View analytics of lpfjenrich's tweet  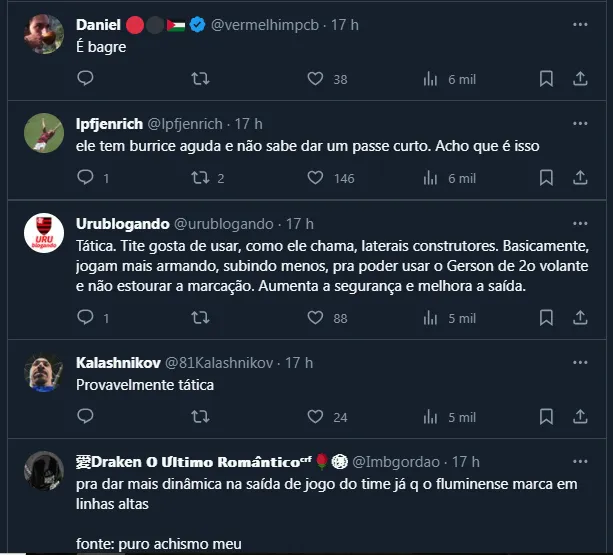(432, 178)
